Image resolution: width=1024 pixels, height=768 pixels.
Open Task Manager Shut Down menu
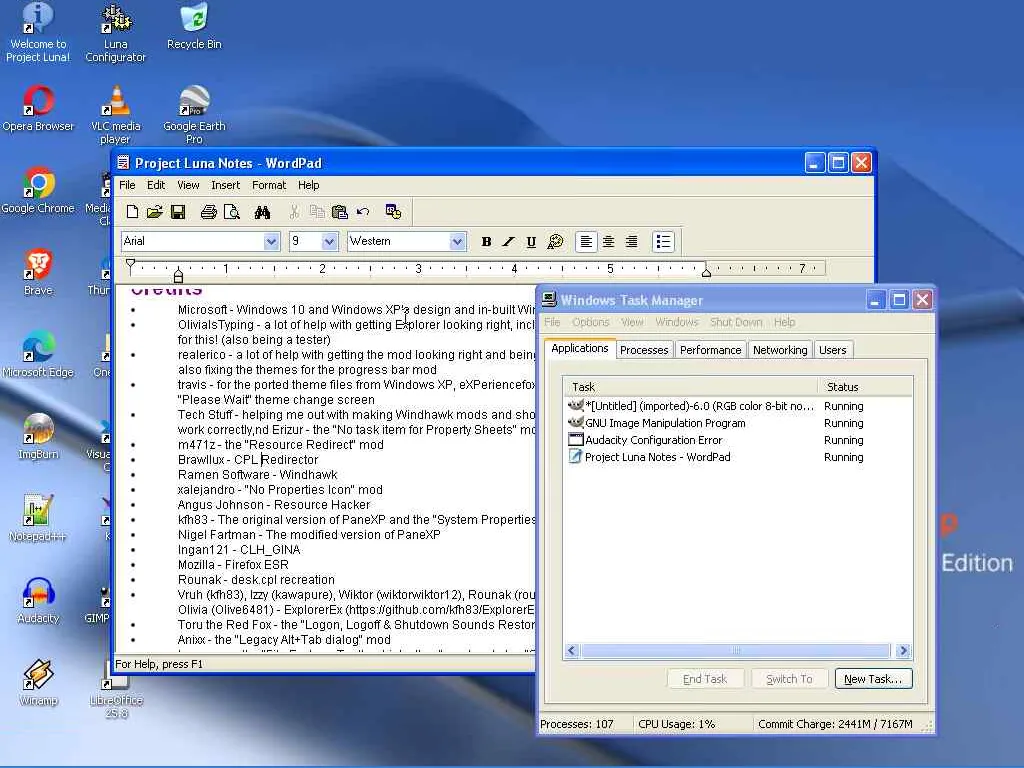[736, 322]
